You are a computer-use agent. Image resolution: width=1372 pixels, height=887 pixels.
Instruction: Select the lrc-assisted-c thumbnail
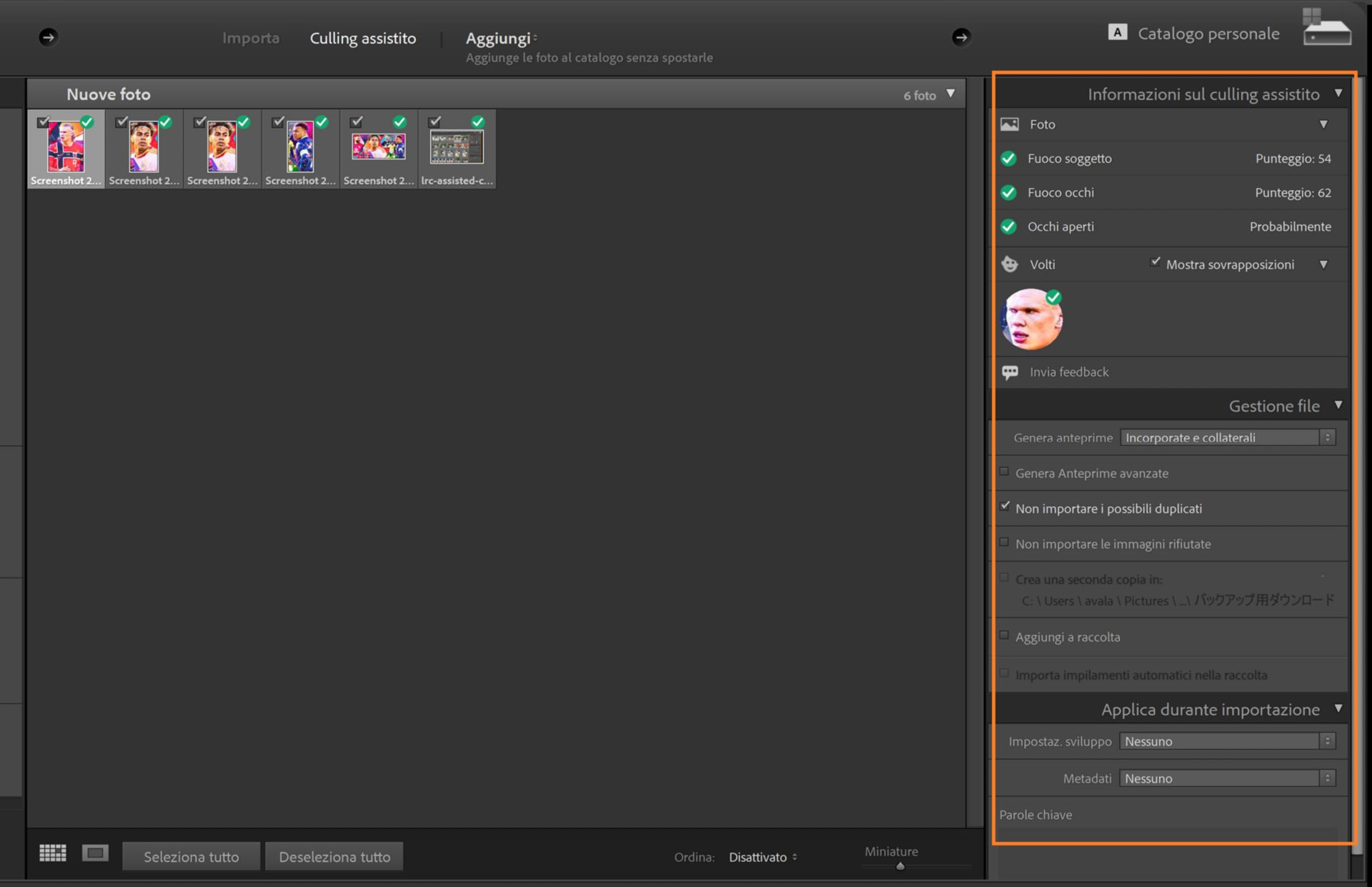[457, 149]
